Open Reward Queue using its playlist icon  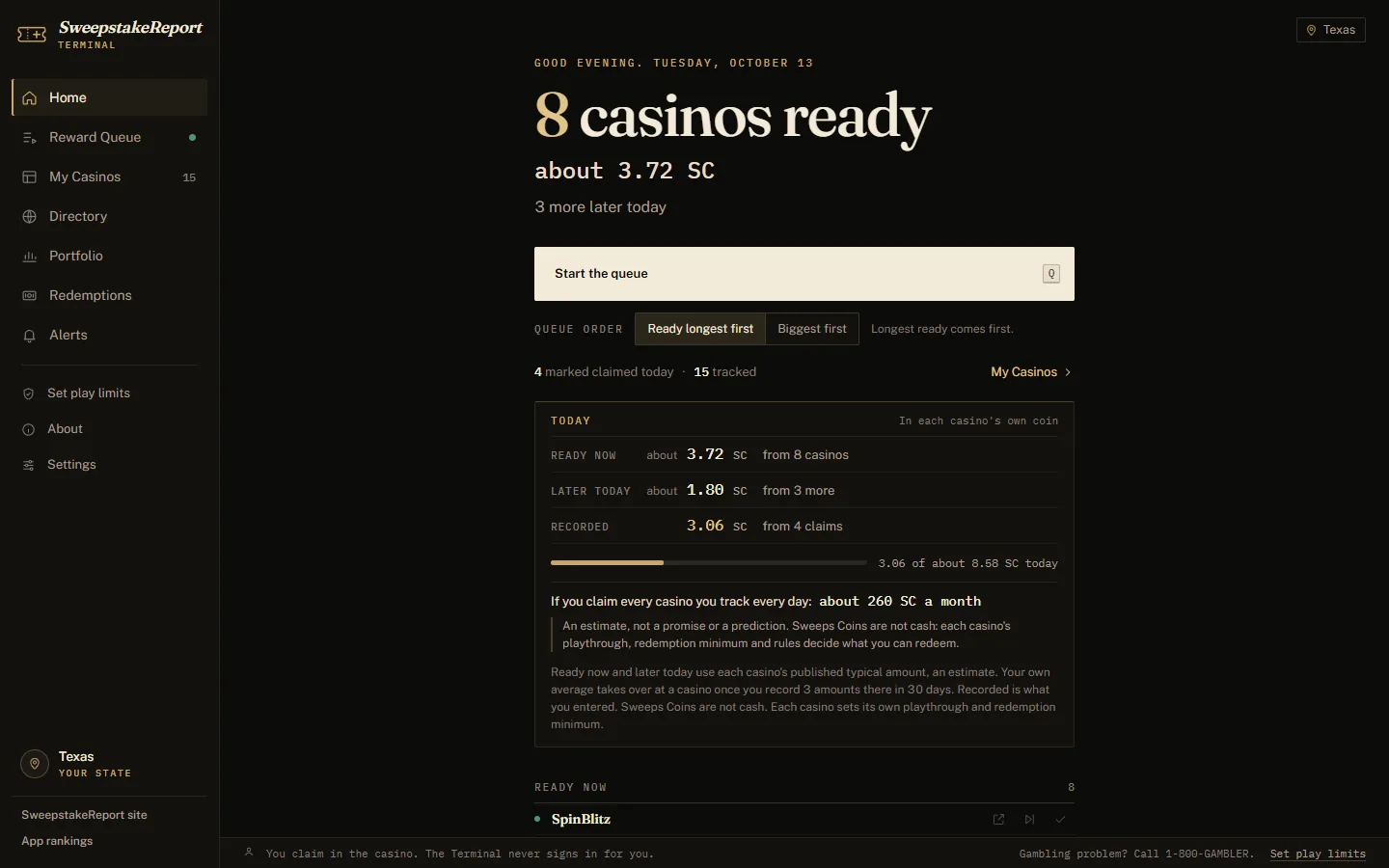click(x=30, y=138)
